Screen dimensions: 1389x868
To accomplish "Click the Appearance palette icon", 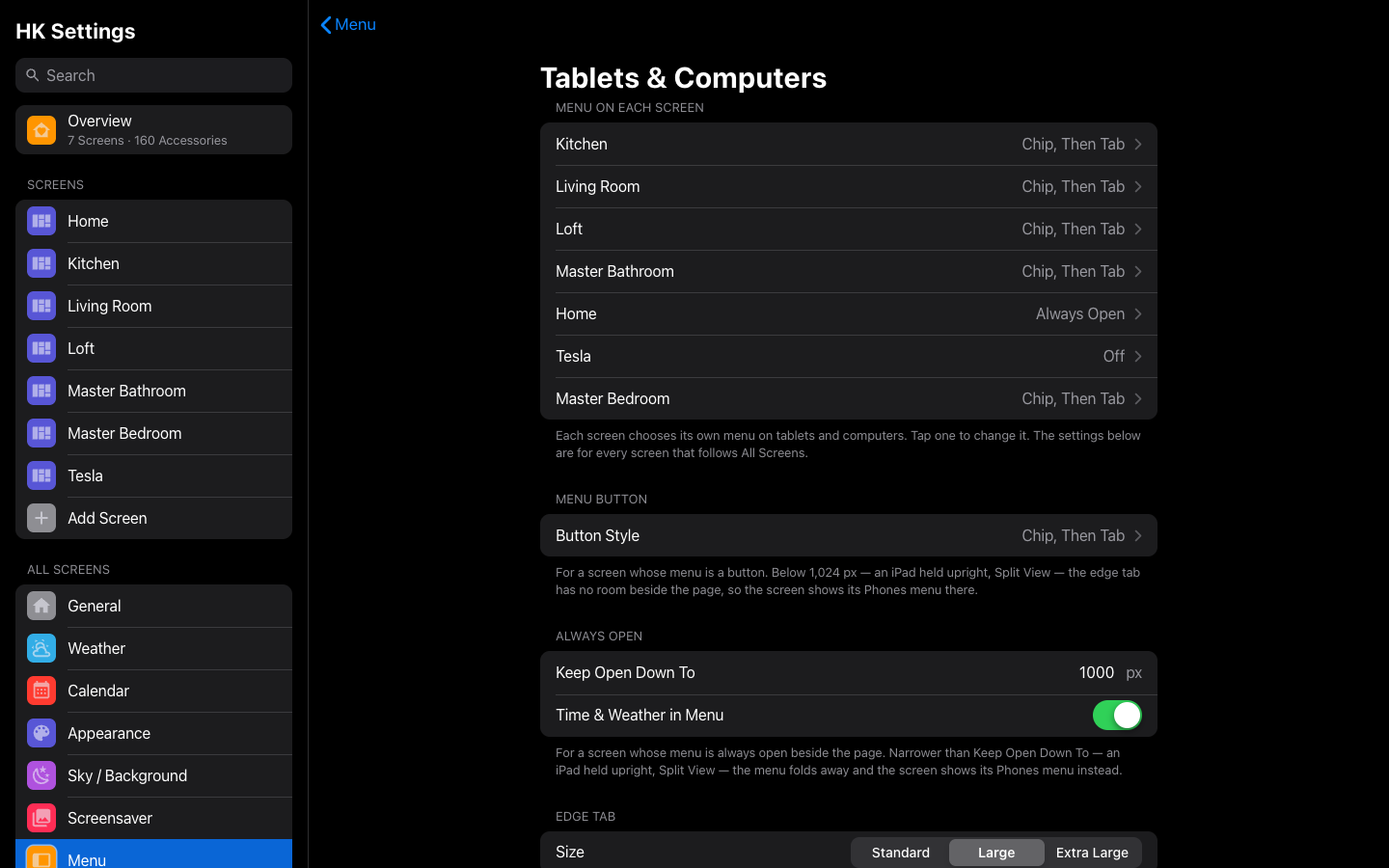I will (x=41, y=733).
